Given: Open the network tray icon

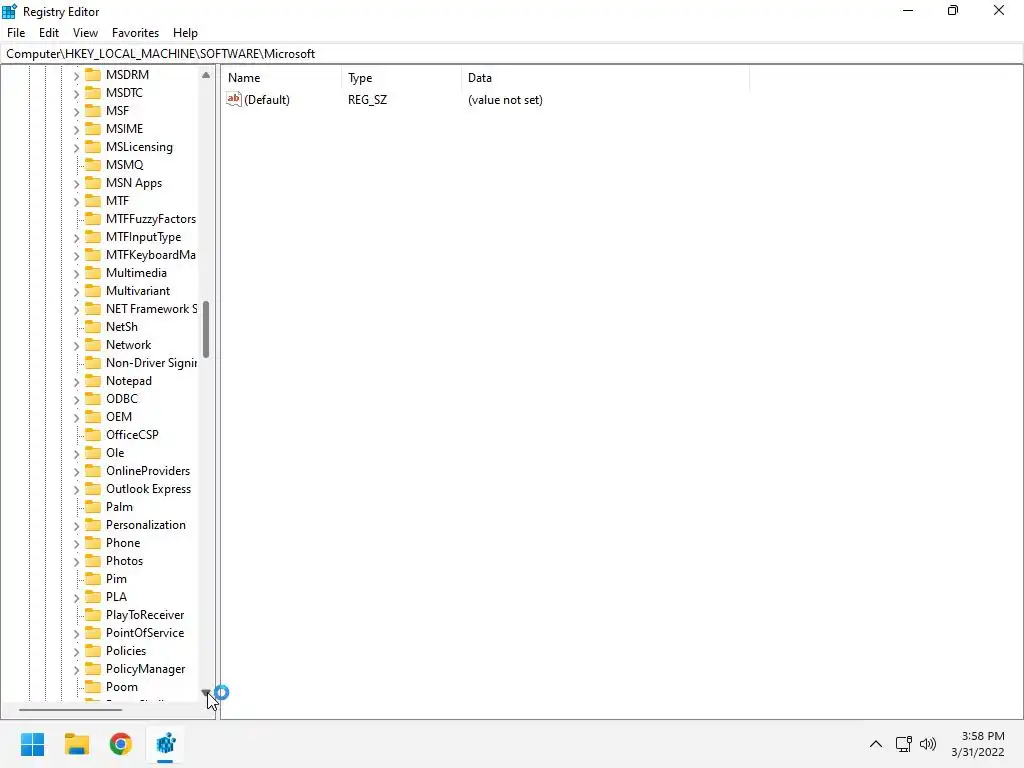Looking at the screenshot, I should point(904,744).
